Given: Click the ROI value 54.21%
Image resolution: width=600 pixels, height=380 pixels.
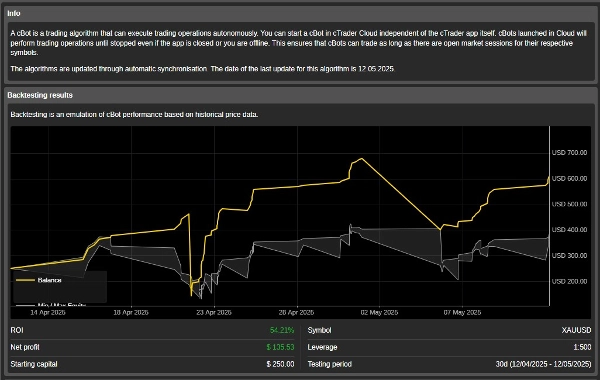Looking at the screenshot, I should click(x=282, y=330).
